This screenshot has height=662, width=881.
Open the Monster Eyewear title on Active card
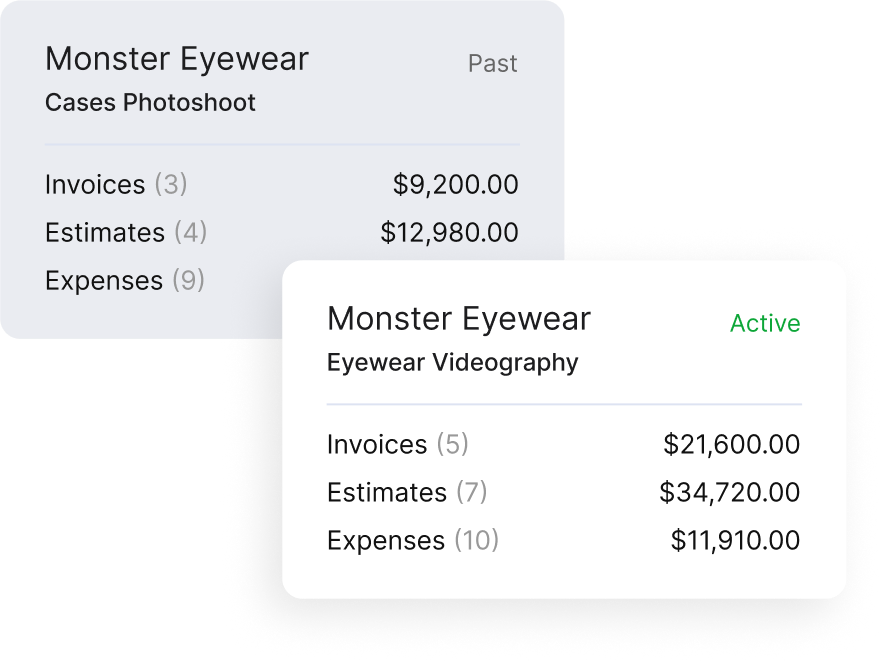pyautogui.click(x=459, y=319)
